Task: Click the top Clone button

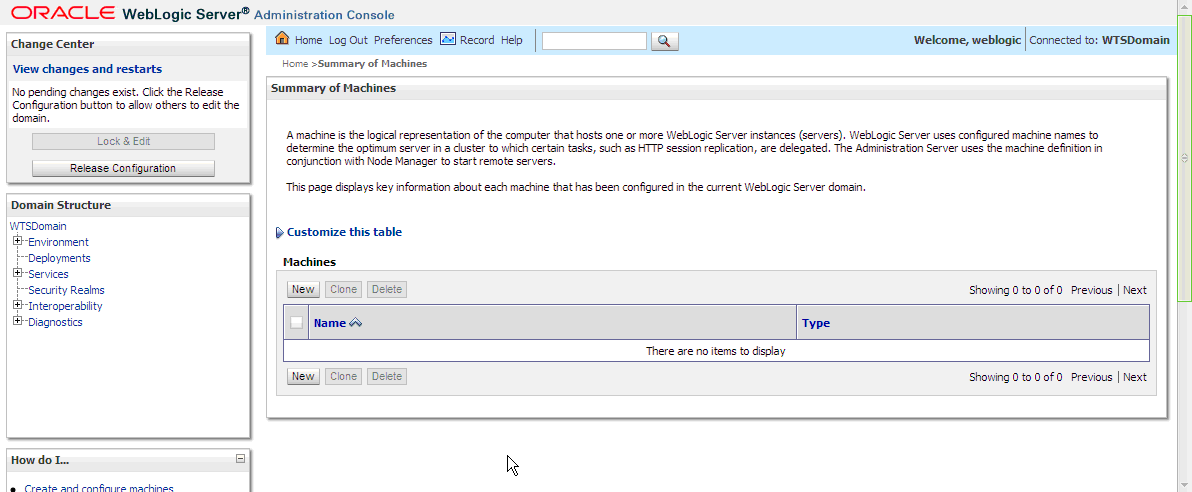Action: (344, 289)
